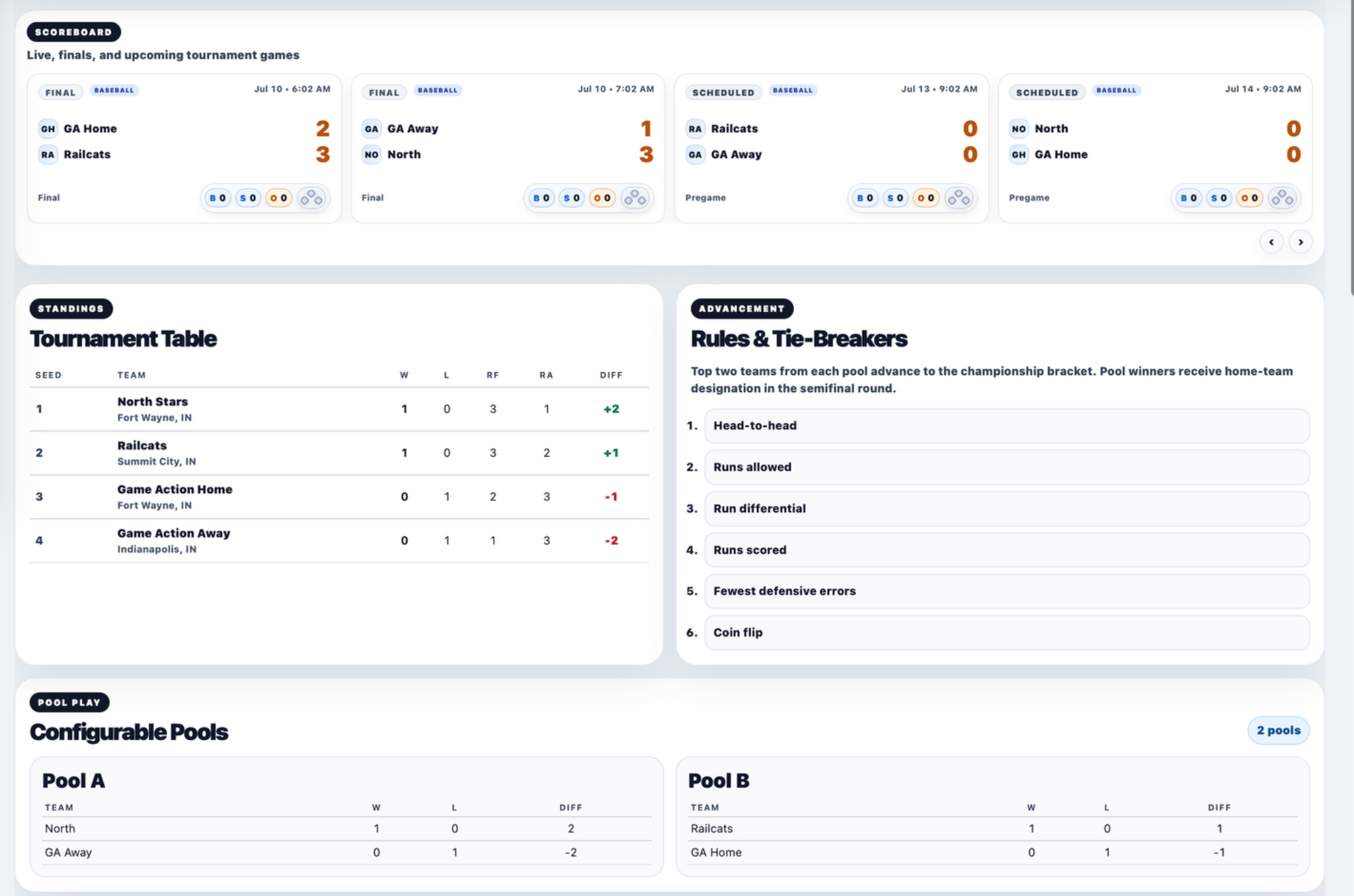Click the North row in Pool A
Screen dimensions: 1354x896
347,829
